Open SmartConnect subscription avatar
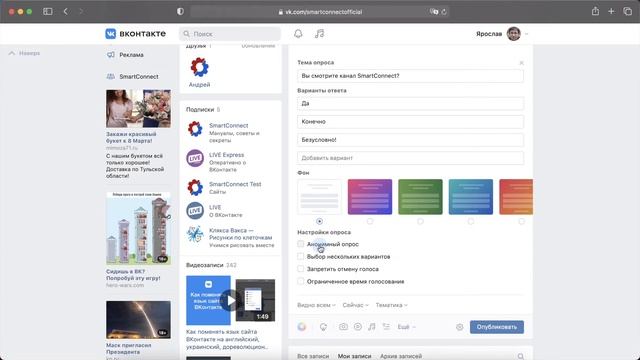640x360 pixels. tap(195, 129)
